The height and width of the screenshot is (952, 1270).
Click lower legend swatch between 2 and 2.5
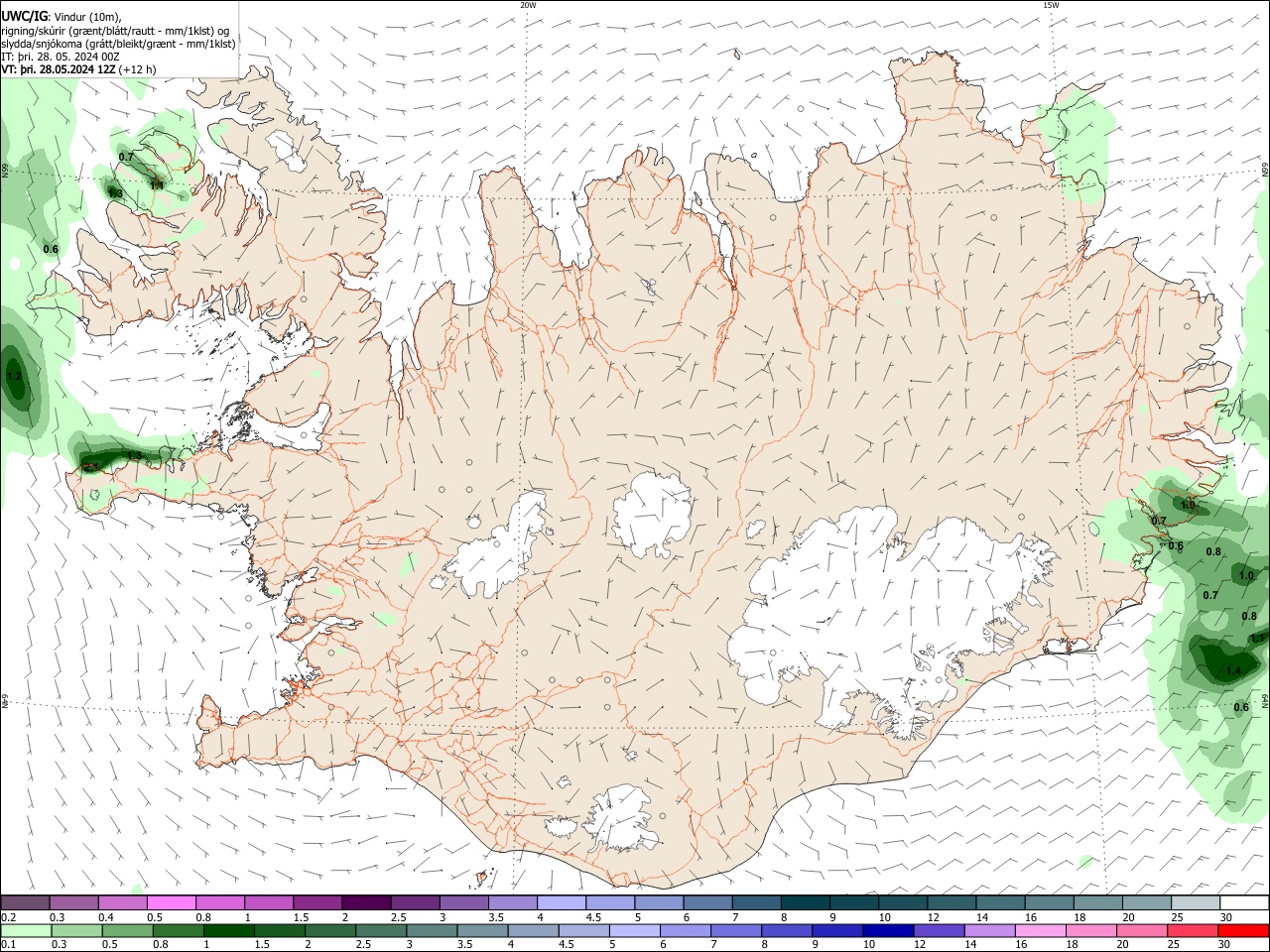[330, 931]
